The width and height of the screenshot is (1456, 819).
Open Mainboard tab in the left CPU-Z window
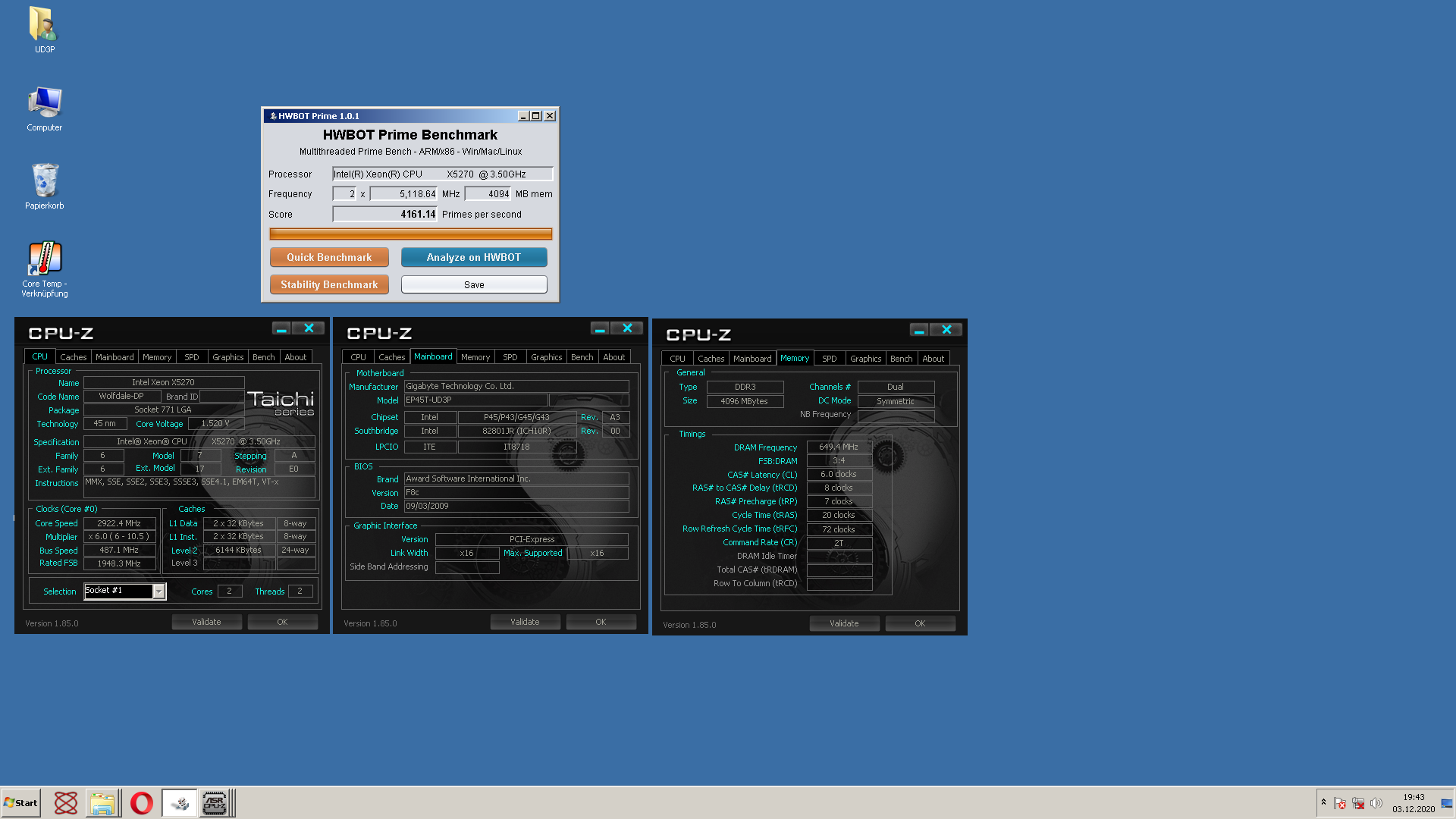point(115,357)
